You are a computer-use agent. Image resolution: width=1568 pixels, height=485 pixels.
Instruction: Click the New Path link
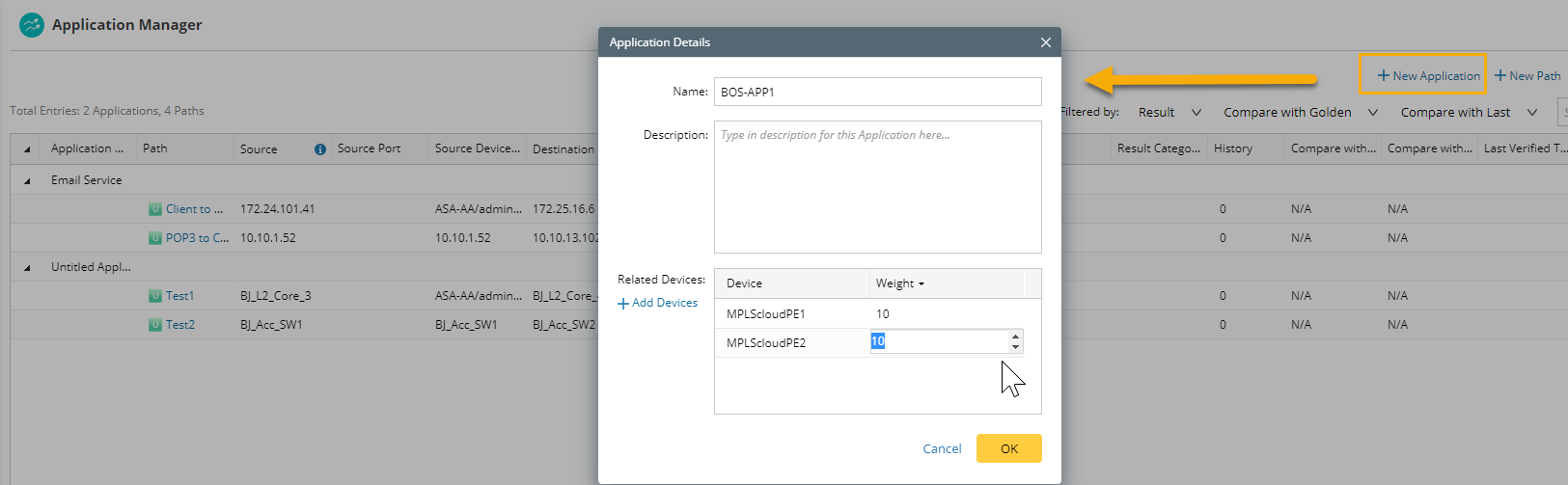pos(1527,75)
